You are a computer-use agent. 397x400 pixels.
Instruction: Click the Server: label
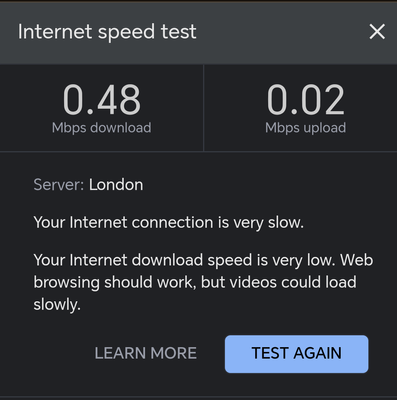point(59,185)
